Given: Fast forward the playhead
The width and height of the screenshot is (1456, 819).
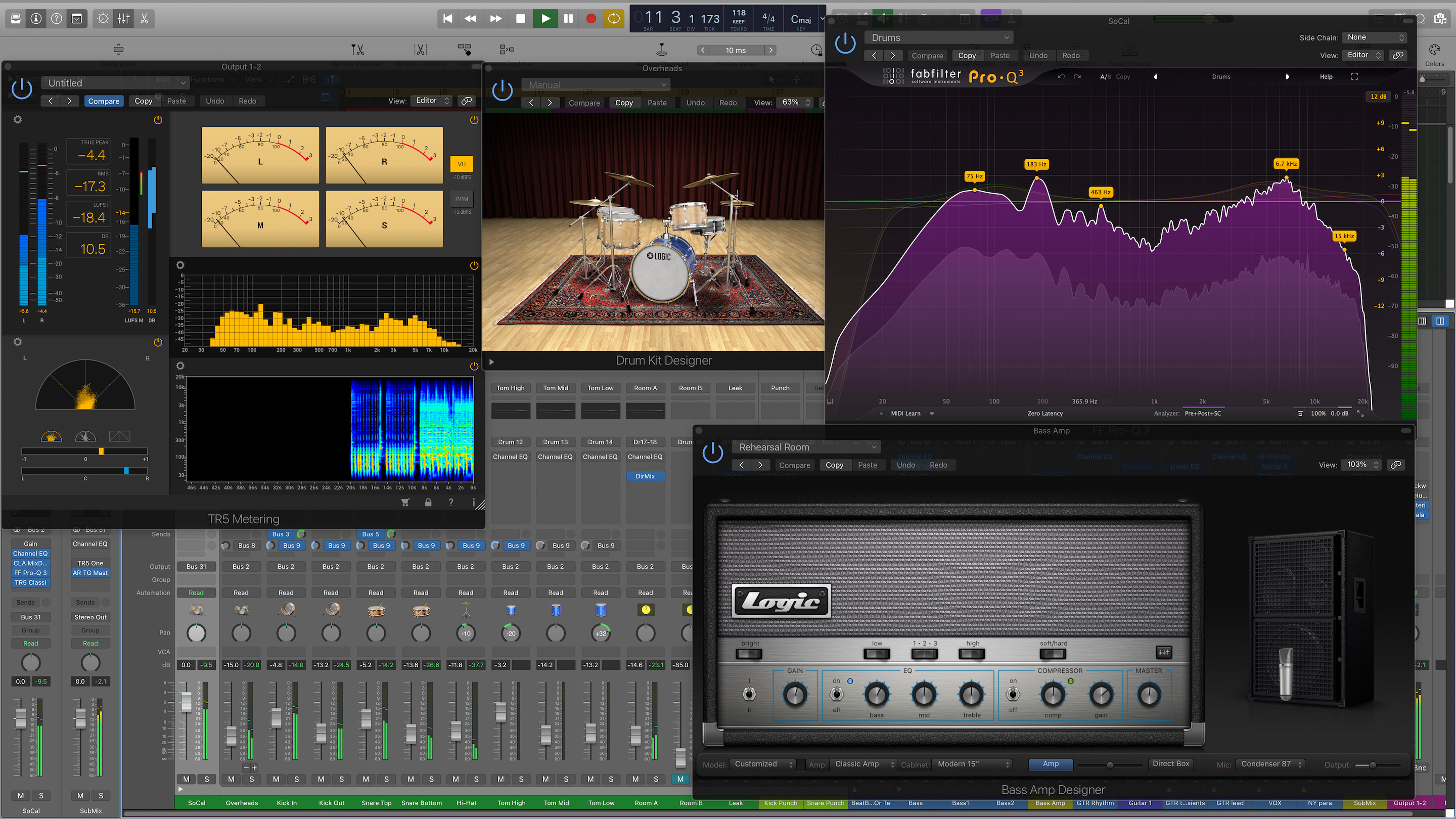Looking at the screenshot, I should (x=495, y=19).
